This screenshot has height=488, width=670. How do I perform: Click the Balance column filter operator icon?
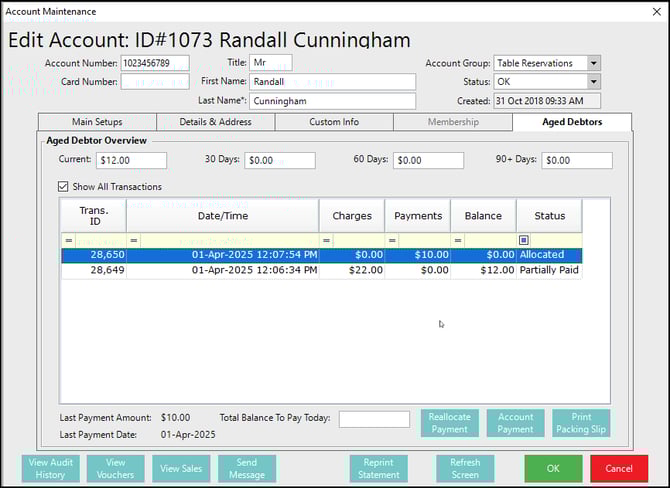point(458,241)
